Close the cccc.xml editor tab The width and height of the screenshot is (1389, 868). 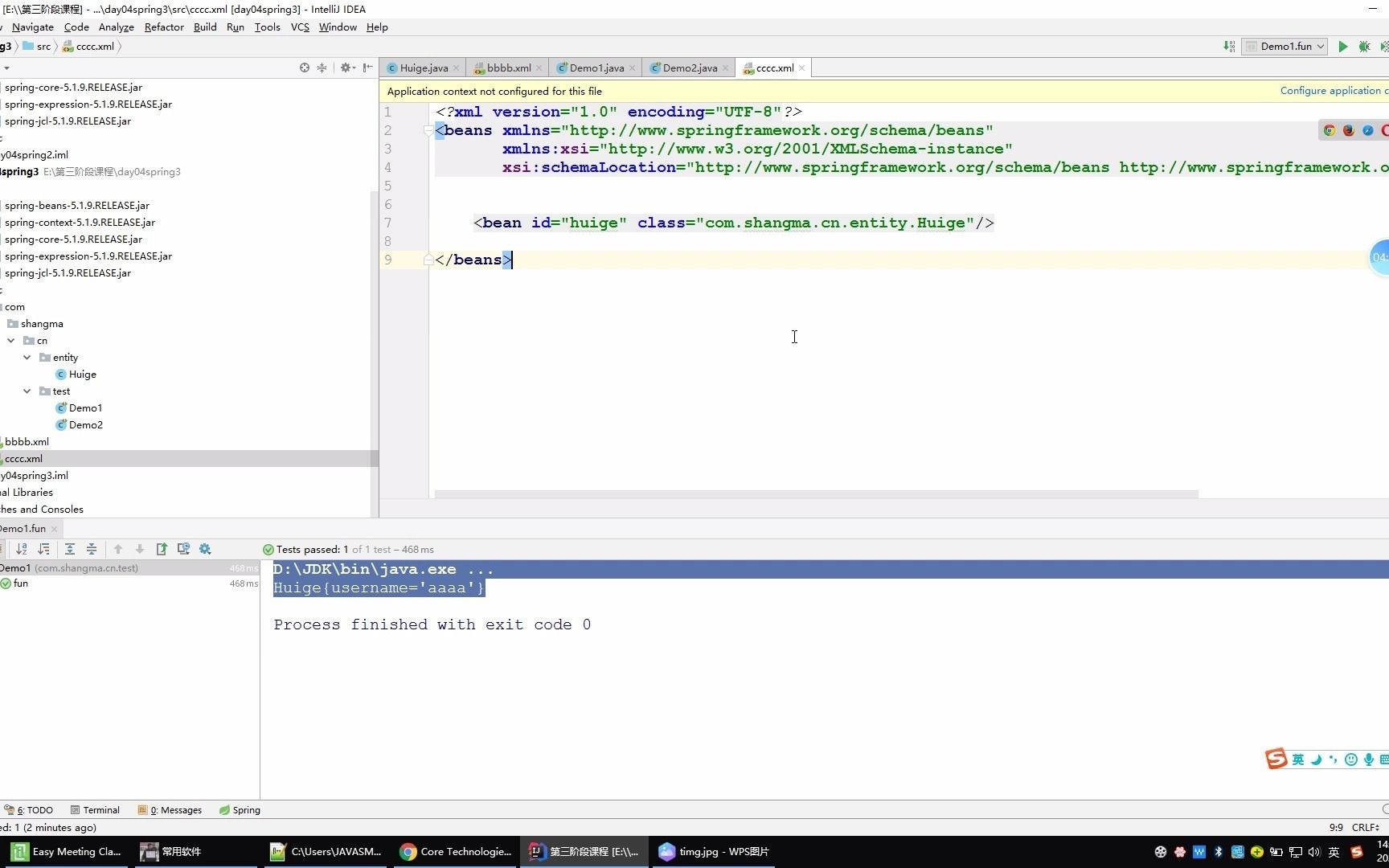tap(802, 68)
